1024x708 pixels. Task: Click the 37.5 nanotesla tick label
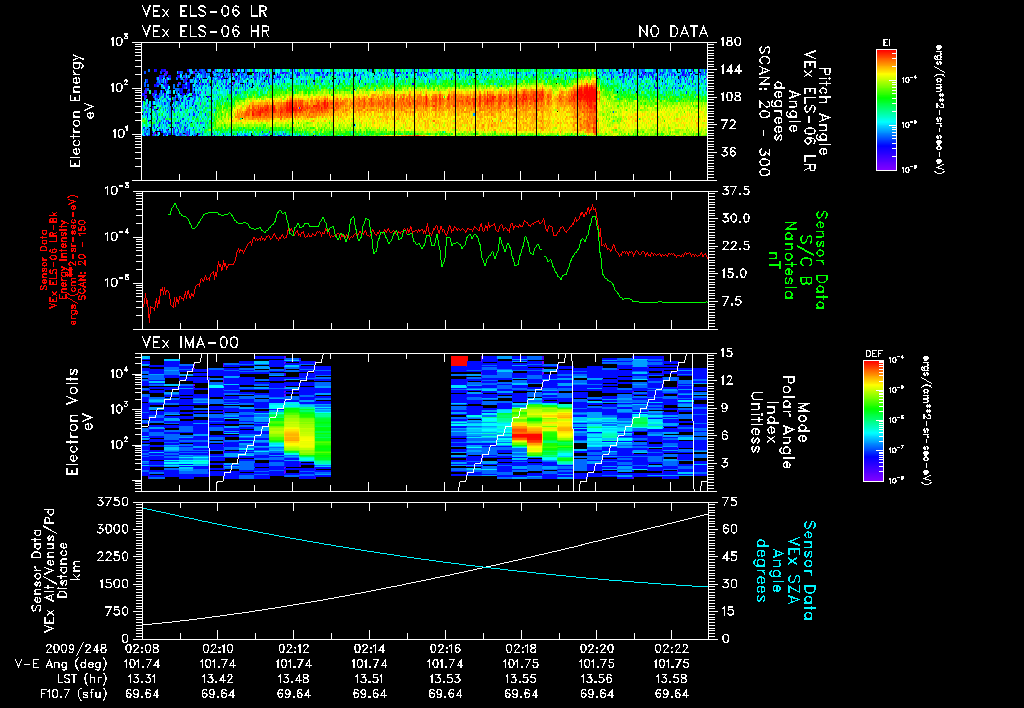(x=735, y=191)
